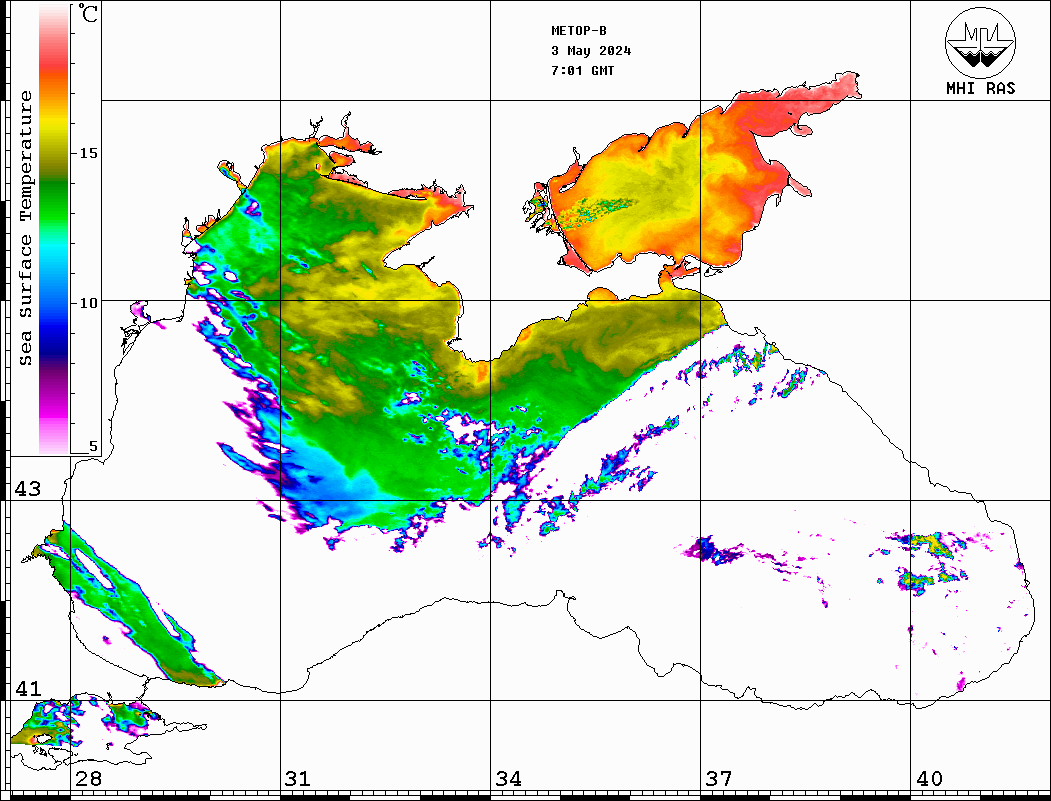Click the 7:01 GMT time label

pyautogui.click(x=582, y=70)
